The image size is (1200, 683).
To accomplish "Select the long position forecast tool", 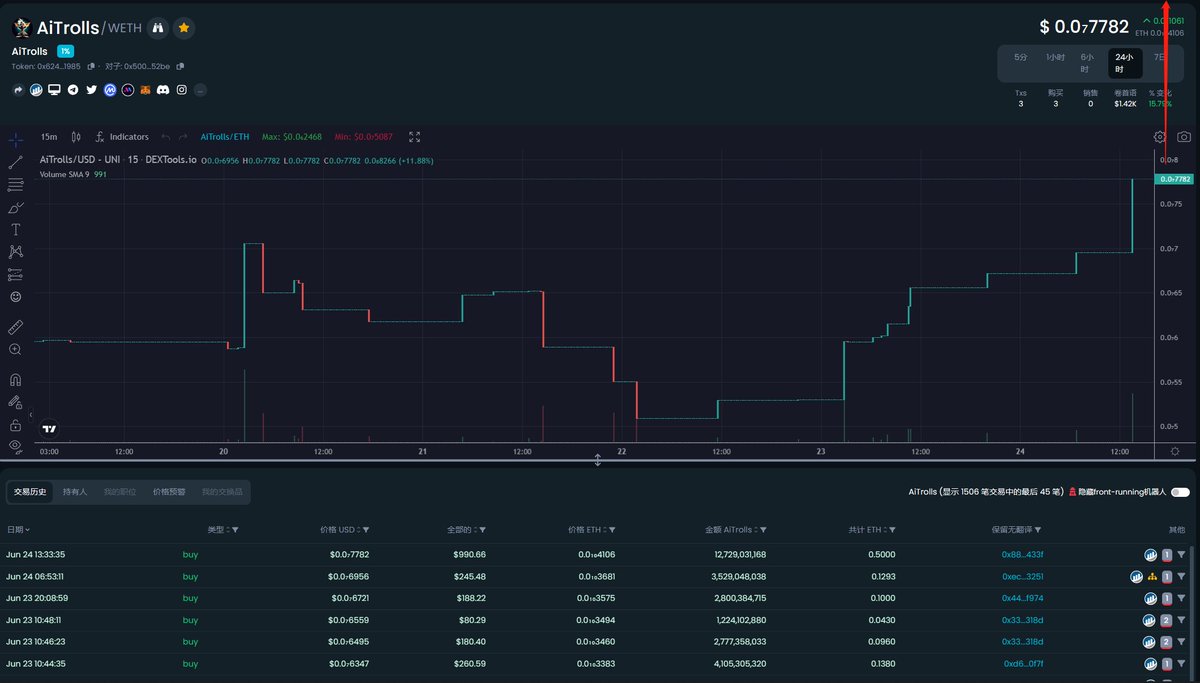I will (15, 274).
